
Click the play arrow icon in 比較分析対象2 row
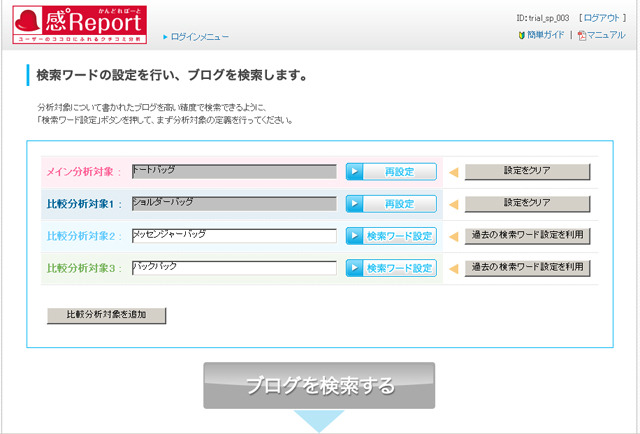point(354,236)
